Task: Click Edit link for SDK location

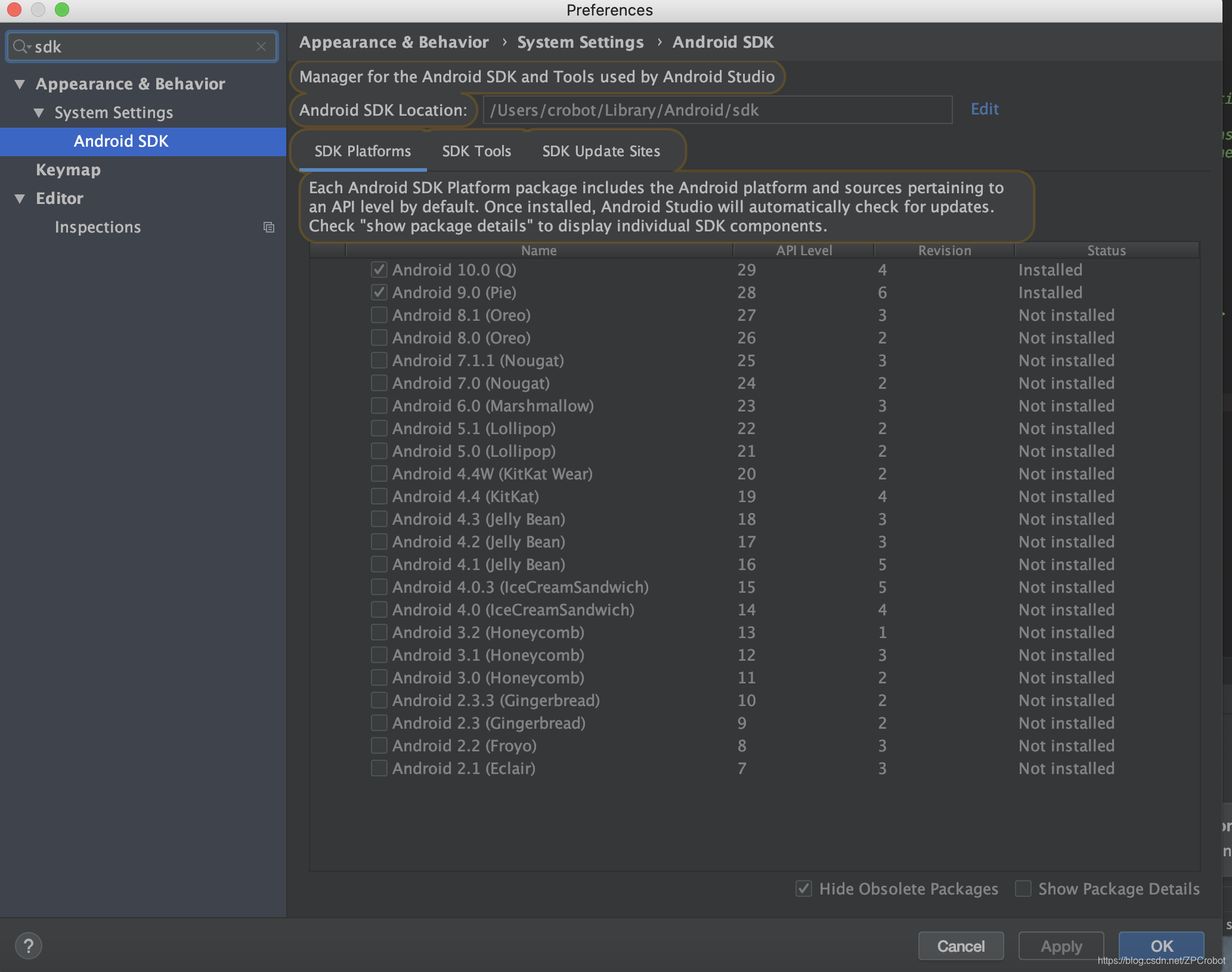Action: (x=985, y=109)
